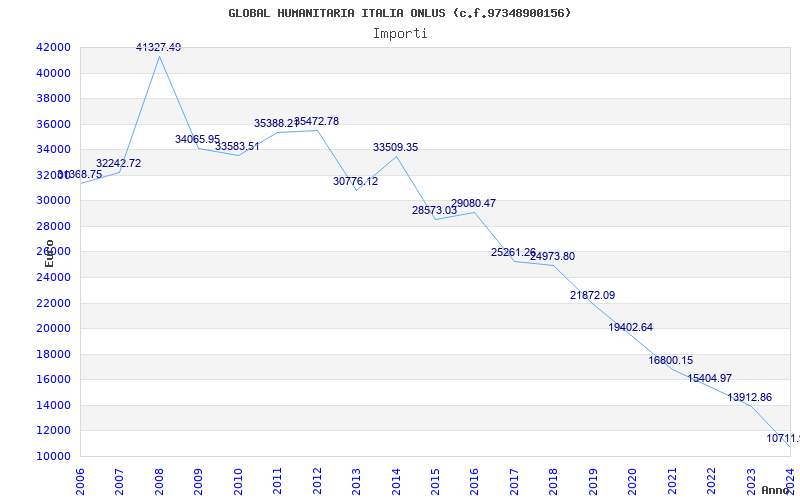This screenshot has height=500, width=800.
Task: Click the 35472.78 data label
Action: pos(316,121)
